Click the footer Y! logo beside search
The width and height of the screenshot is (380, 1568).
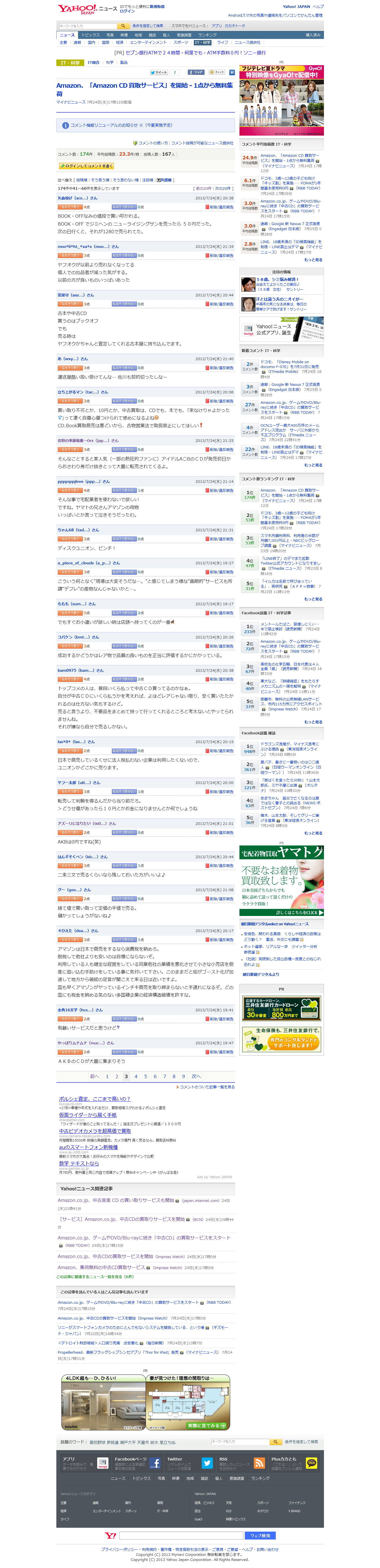point(111,1536)
